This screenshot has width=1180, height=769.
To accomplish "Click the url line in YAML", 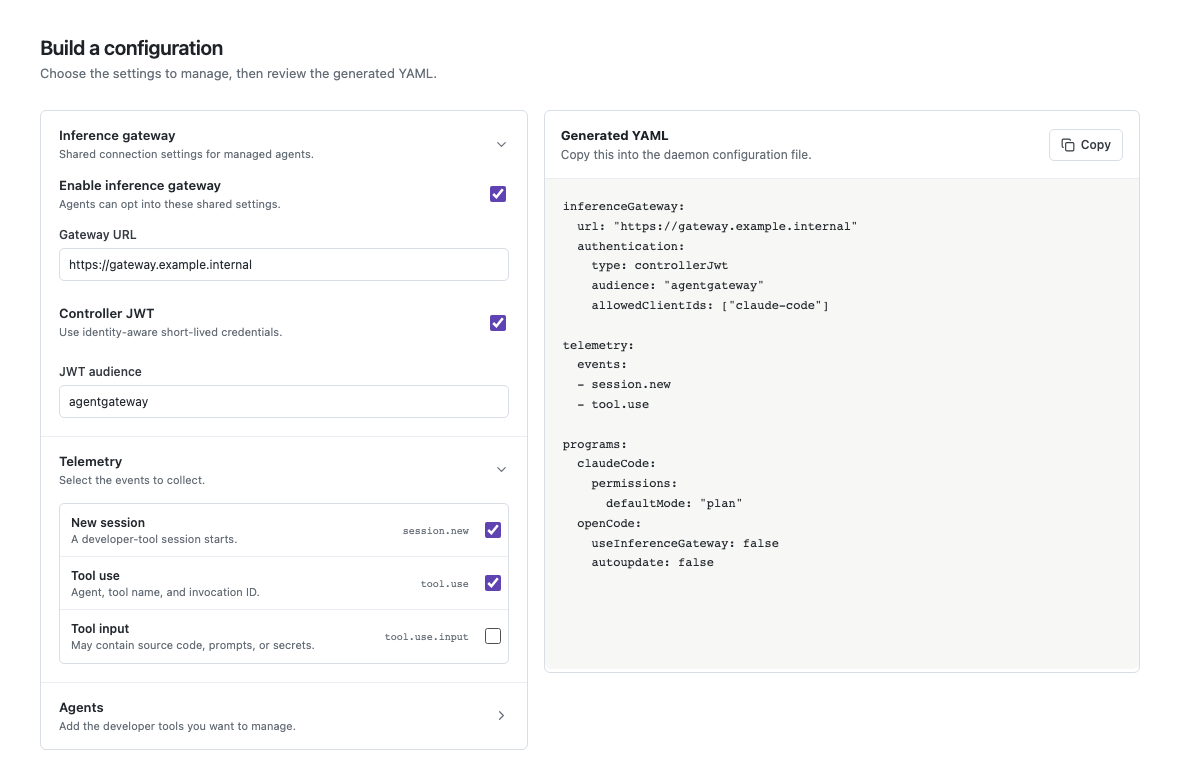I will point(717,226).
